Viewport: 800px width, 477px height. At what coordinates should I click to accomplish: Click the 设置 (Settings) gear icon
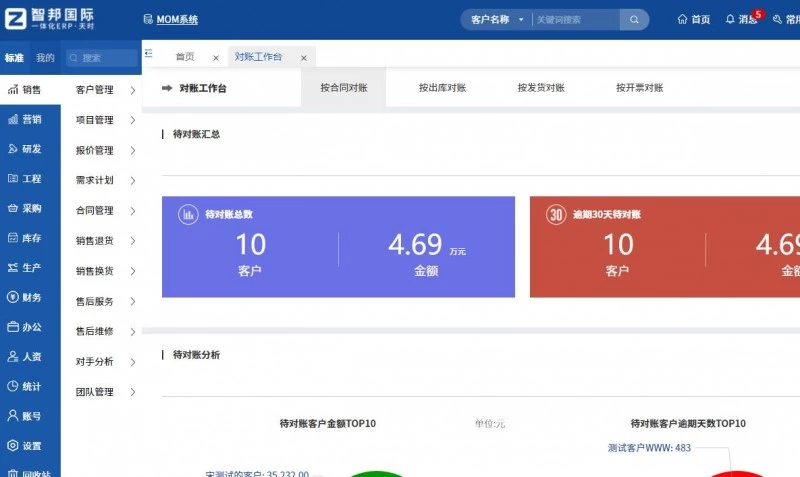(x=12, y=446)
